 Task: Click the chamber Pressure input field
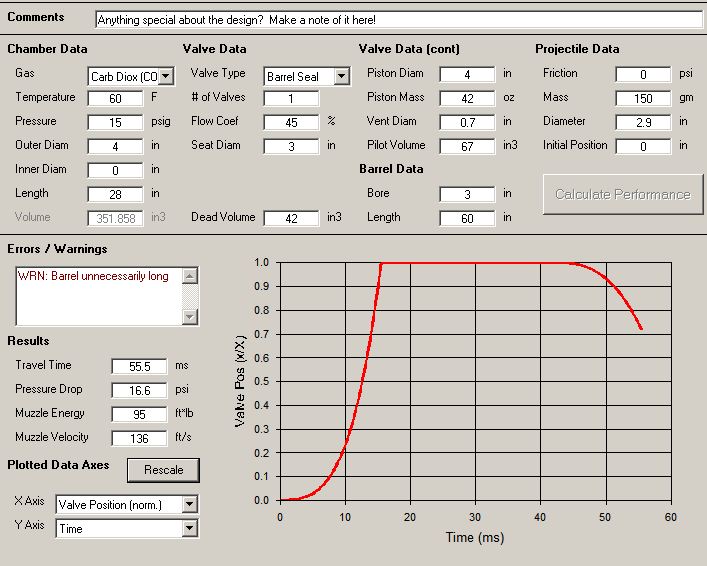[x=115, y=122]
